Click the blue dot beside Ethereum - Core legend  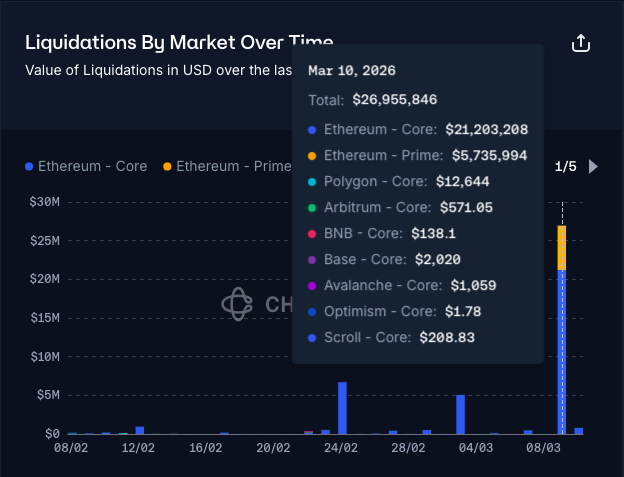29,166
